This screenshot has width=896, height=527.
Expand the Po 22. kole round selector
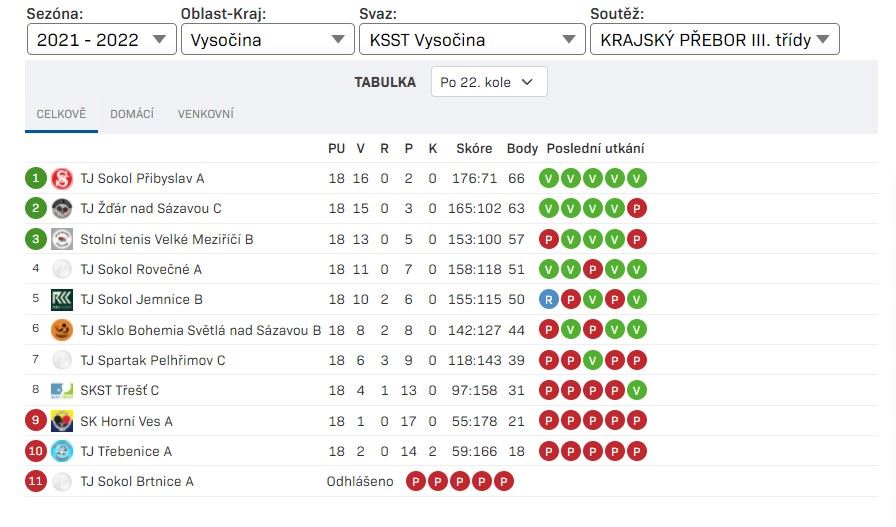489,82
